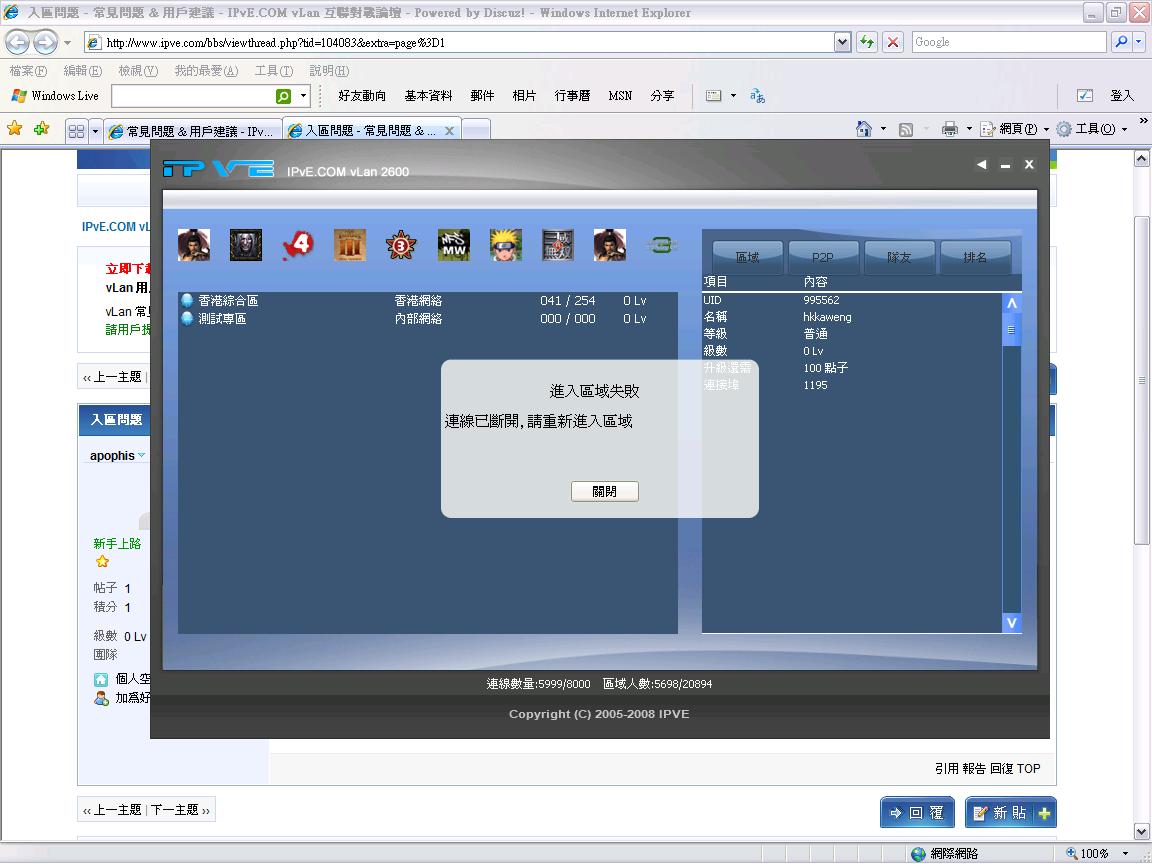Screen dimensions: 1152x864
Task: Choose the Red Alert 3 star icon
Action: tap(401, 245)
